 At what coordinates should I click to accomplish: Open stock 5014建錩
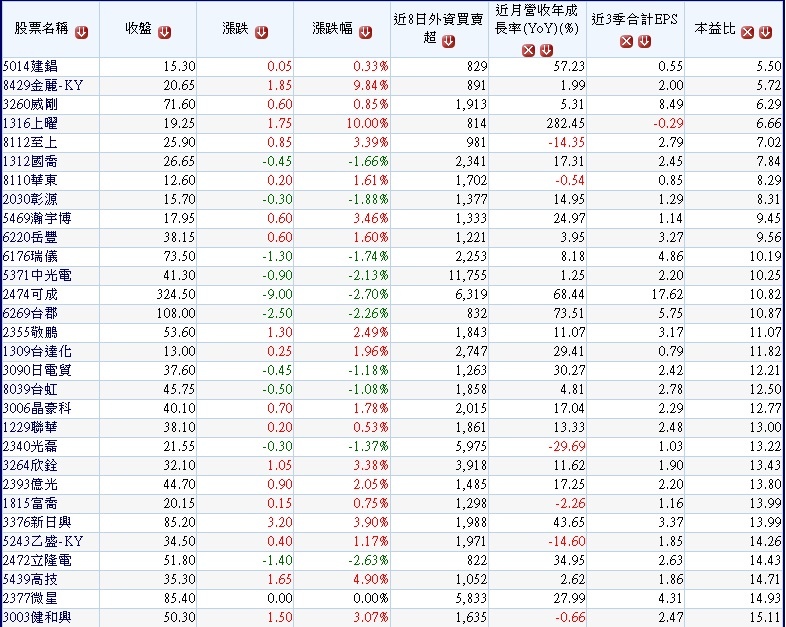click(x=31, y=66)
